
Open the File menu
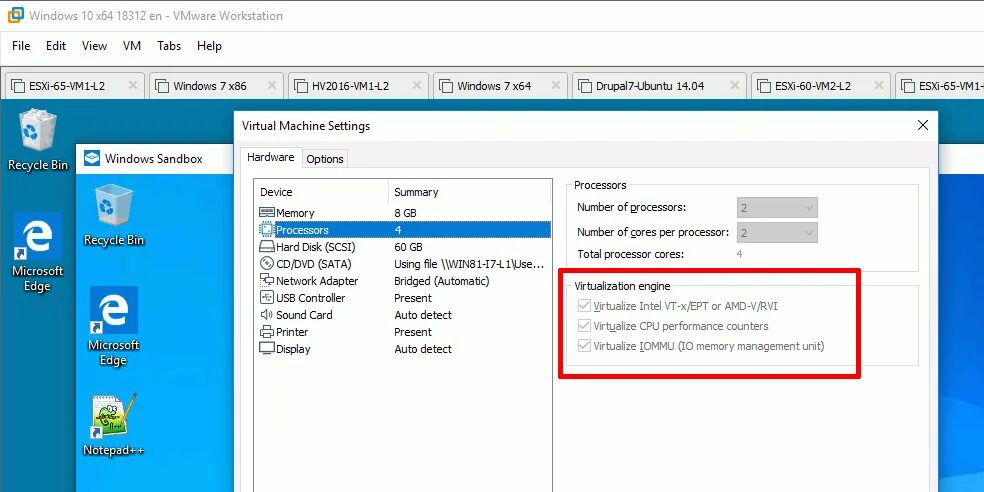pyautogui.click(x=21, y=46)
